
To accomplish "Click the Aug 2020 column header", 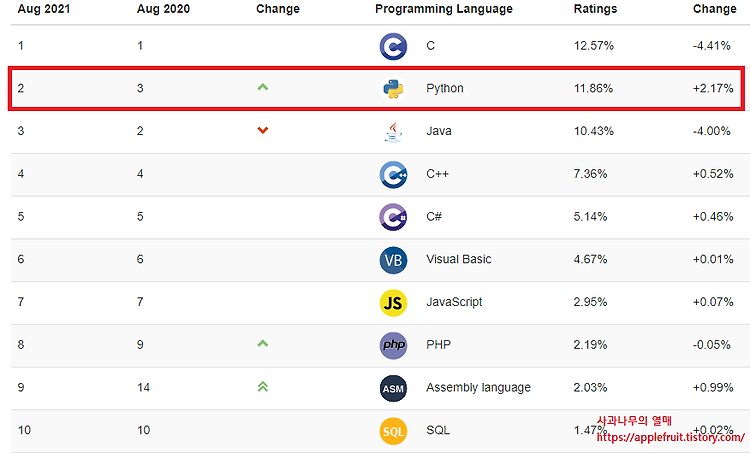I will [163, 9].
